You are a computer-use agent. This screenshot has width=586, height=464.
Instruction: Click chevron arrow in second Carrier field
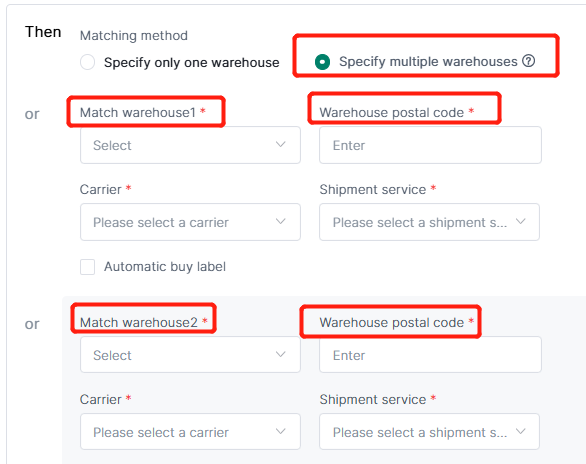coord(281,431)
